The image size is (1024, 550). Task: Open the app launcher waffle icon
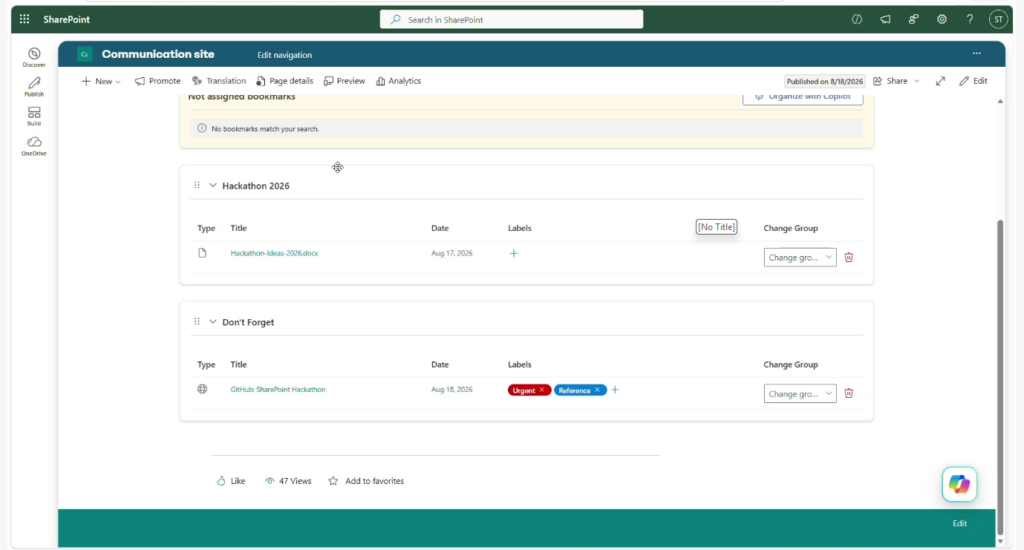point(24,19)
